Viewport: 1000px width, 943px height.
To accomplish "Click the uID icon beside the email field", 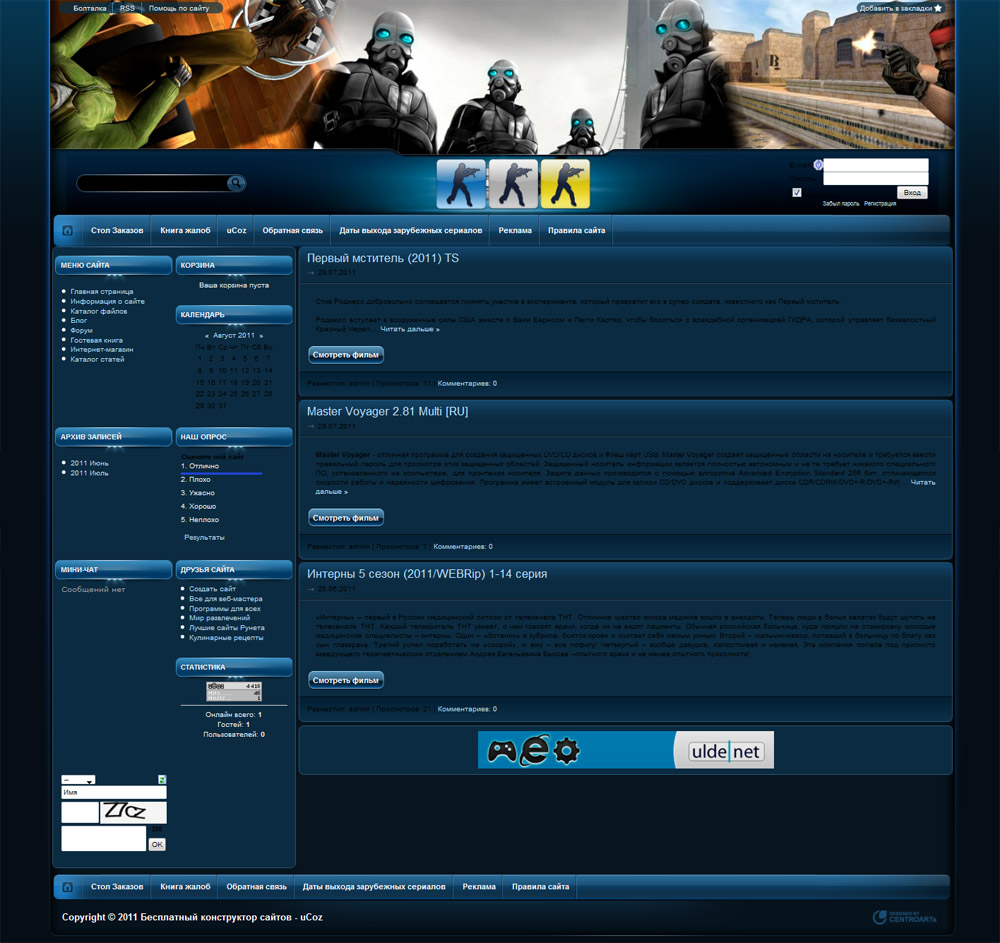I will [x=817, y=165].
